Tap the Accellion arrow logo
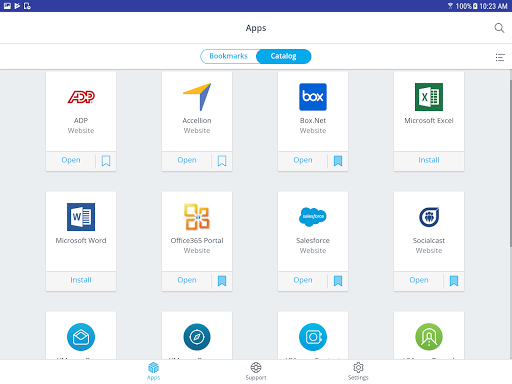This screenshot has width=512, height=384. (197, 97)
